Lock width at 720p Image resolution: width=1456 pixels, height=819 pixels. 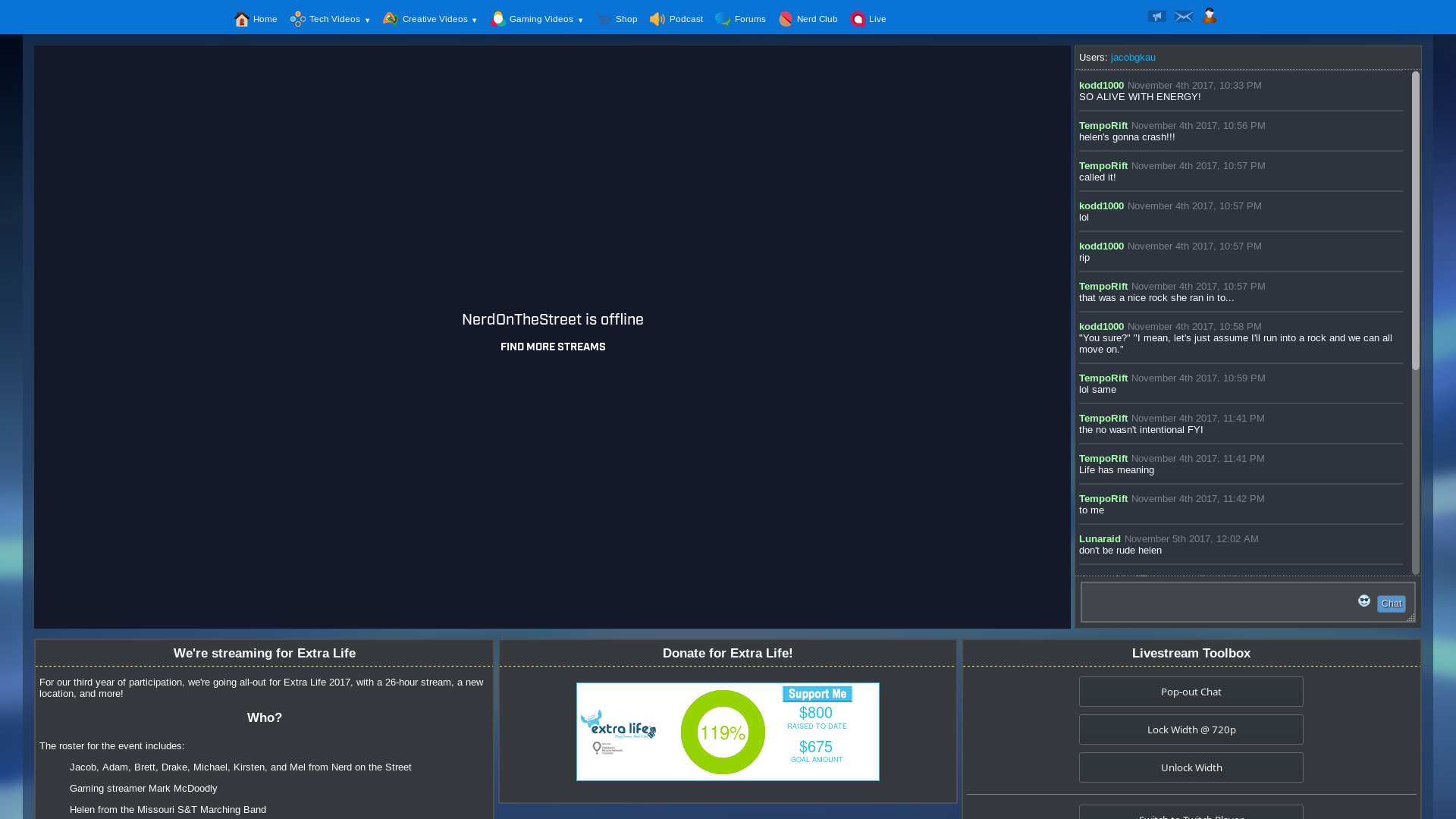click(1191, 730)
